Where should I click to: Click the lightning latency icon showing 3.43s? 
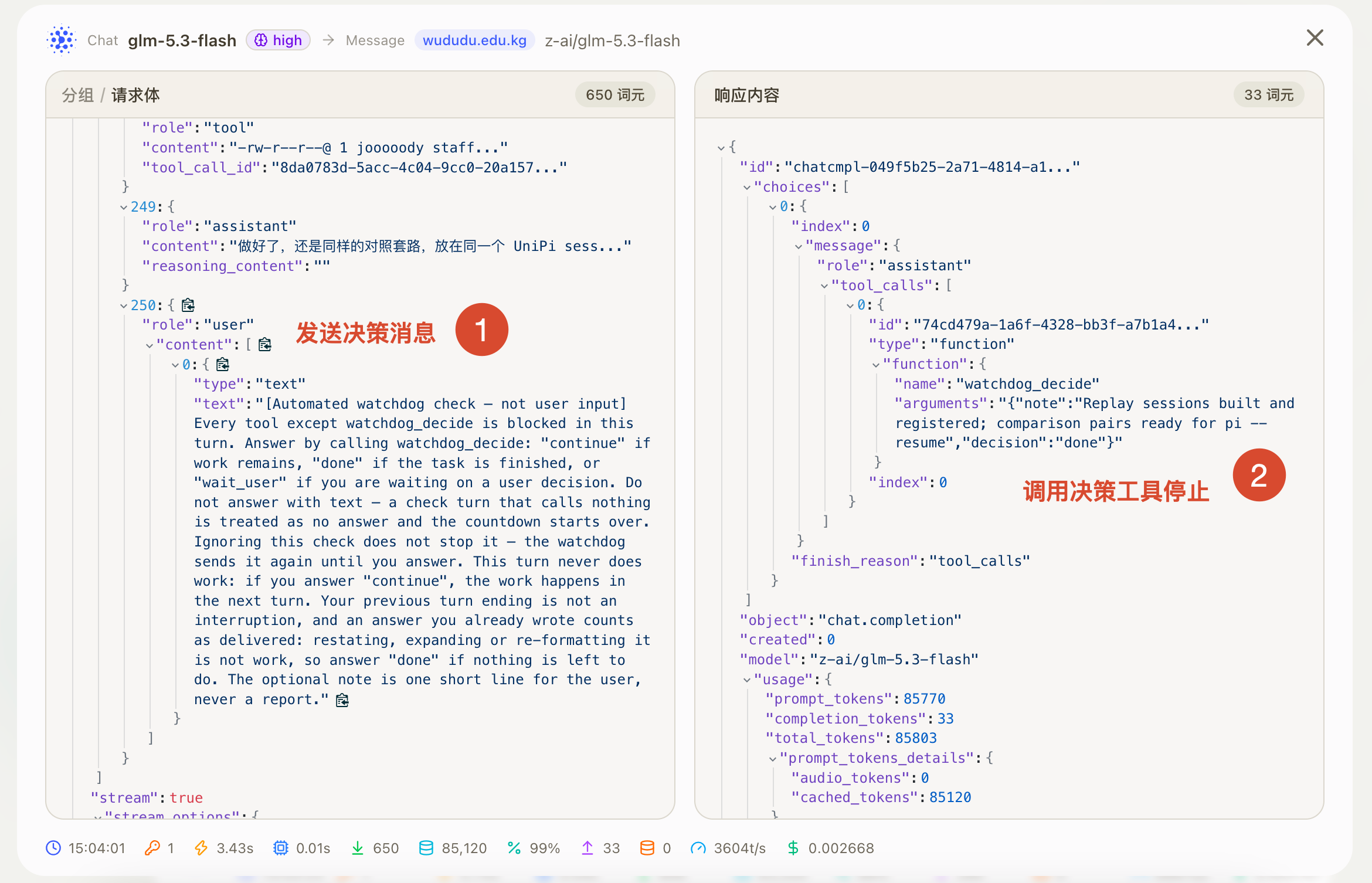click(201, 848)
